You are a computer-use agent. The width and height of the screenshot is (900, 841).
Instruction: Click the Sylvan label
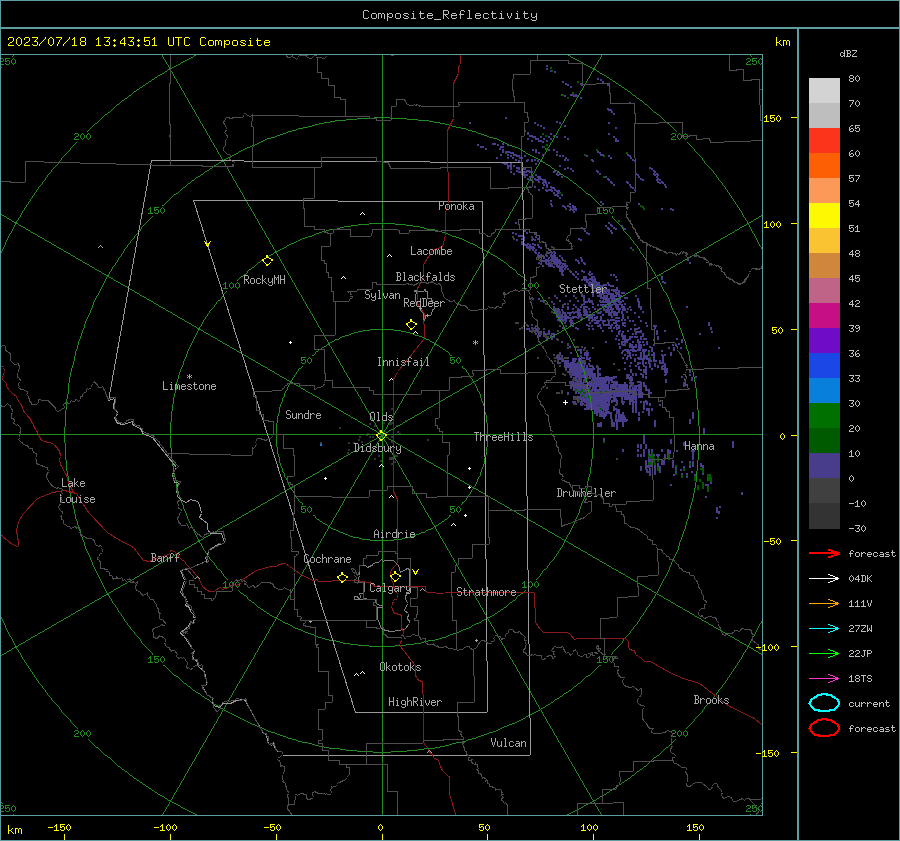[x=382, y=295]
